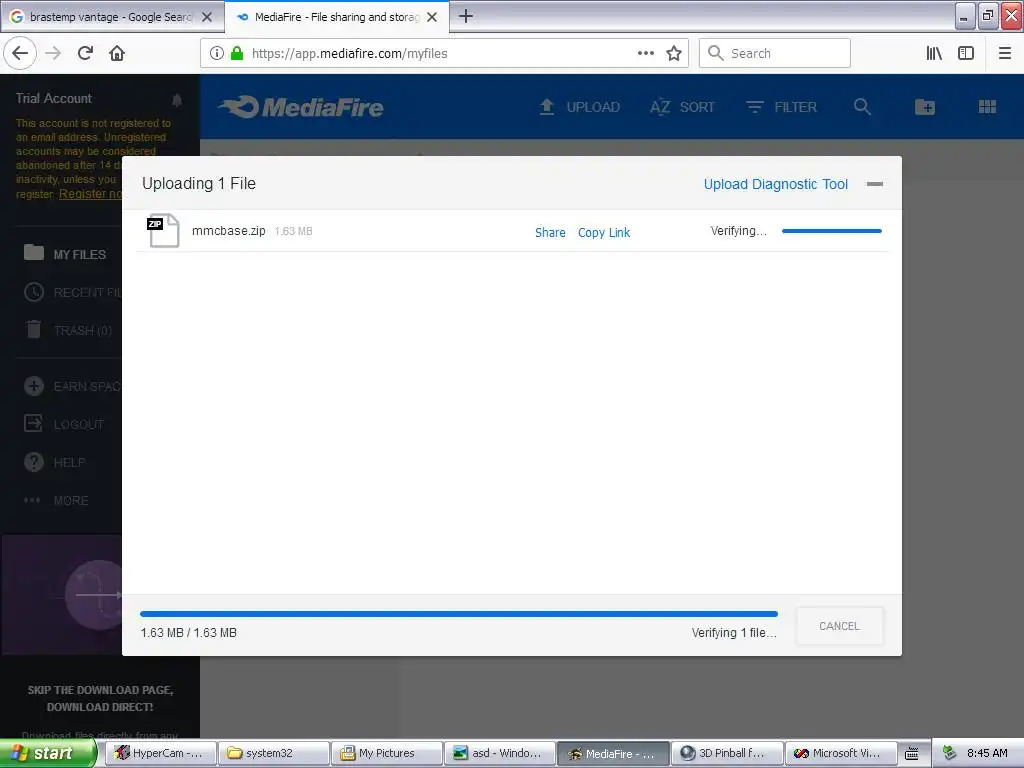The image size is (1024, 768).
Task: Switch to HyperCam in taskbar
Action: (x=160, y=753)
